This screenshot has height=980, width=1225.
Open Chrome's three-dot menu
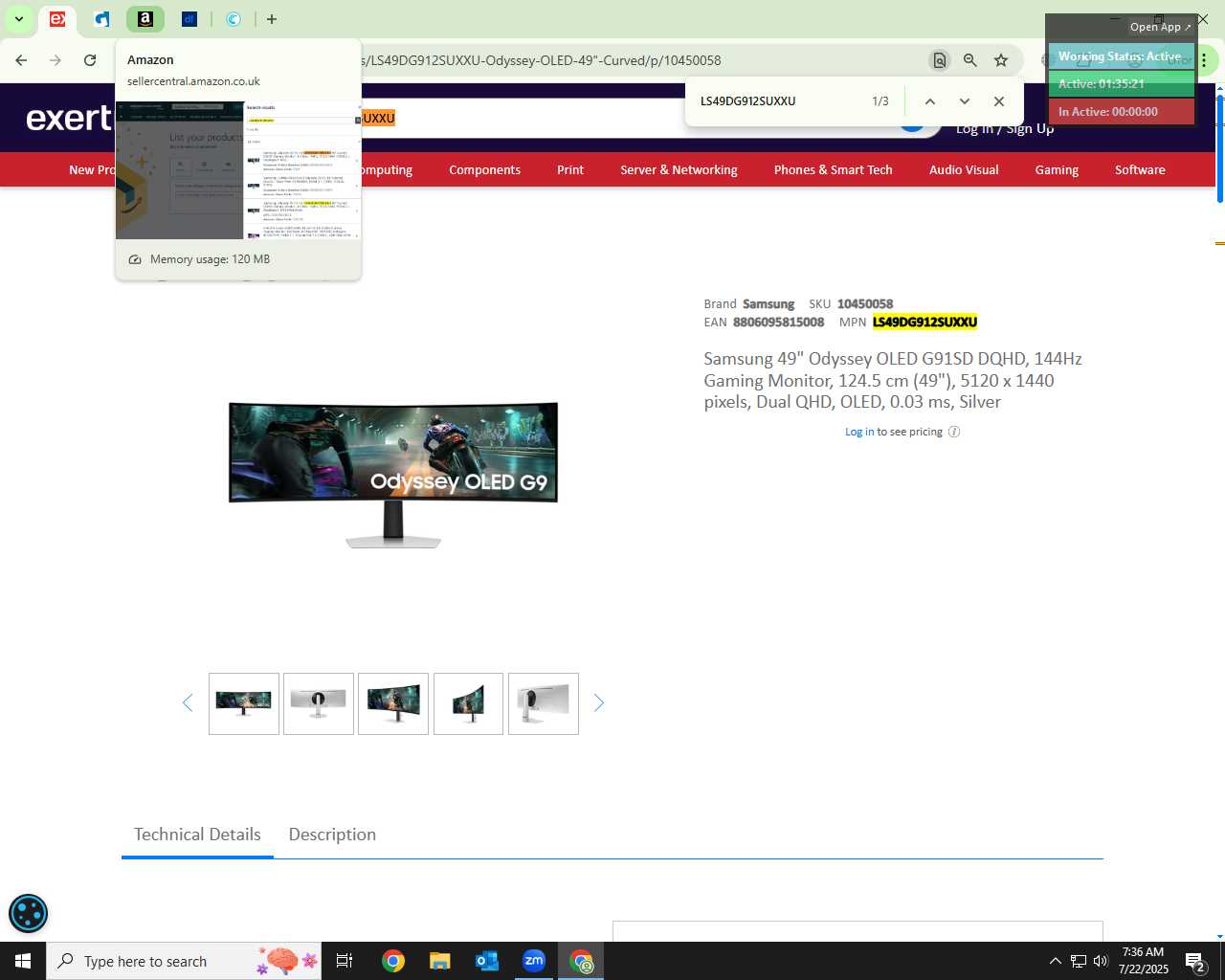coord(1205,60)
